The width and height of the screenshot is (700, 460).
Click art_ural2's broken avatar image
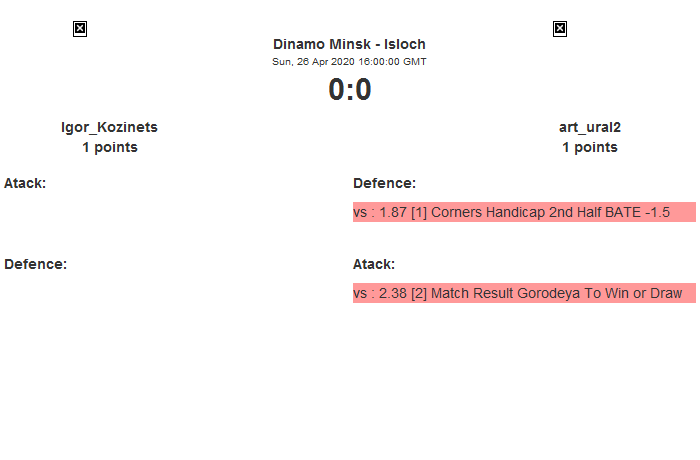[560, 29]
